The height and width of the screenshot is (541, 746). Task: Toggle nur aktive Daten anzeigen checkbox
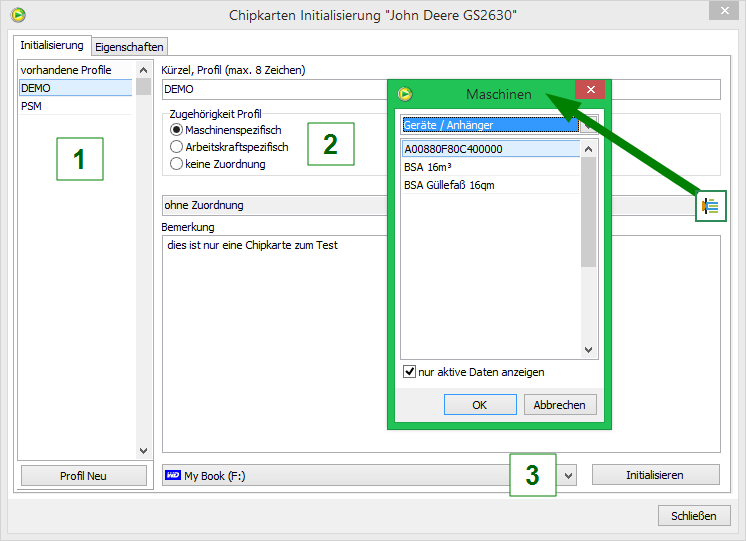click(409, 372)
